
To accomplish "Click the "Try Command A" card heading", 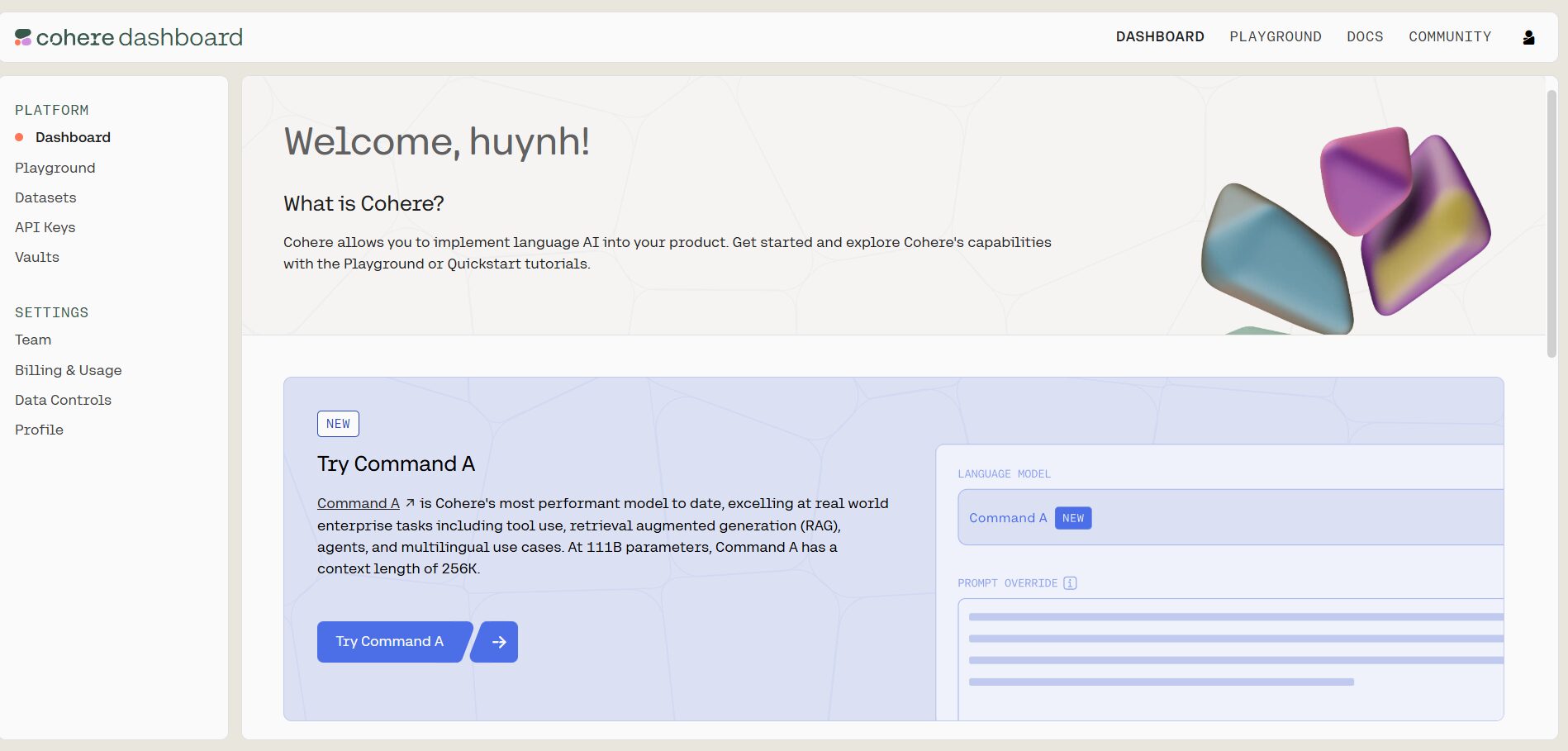I will (396, 463).
